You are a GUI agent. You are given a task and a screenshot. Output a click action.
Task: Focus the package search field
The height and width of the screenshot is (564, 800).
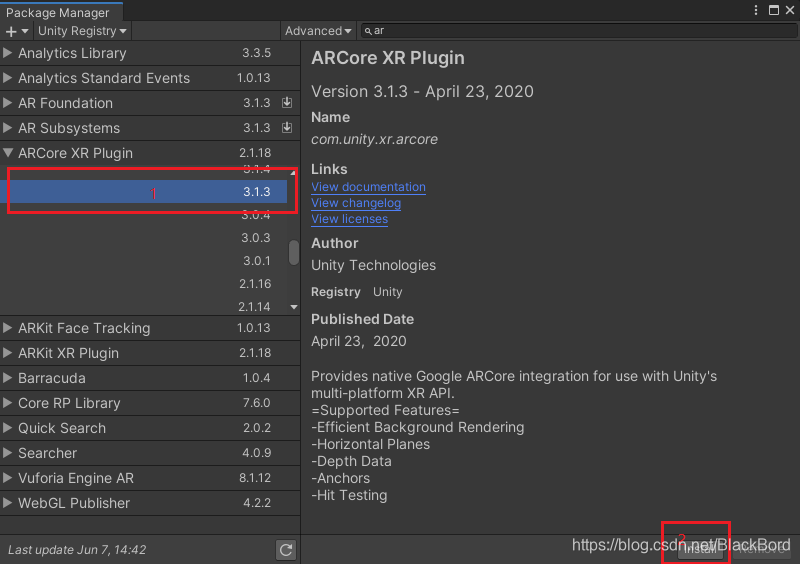coord(578,31)
